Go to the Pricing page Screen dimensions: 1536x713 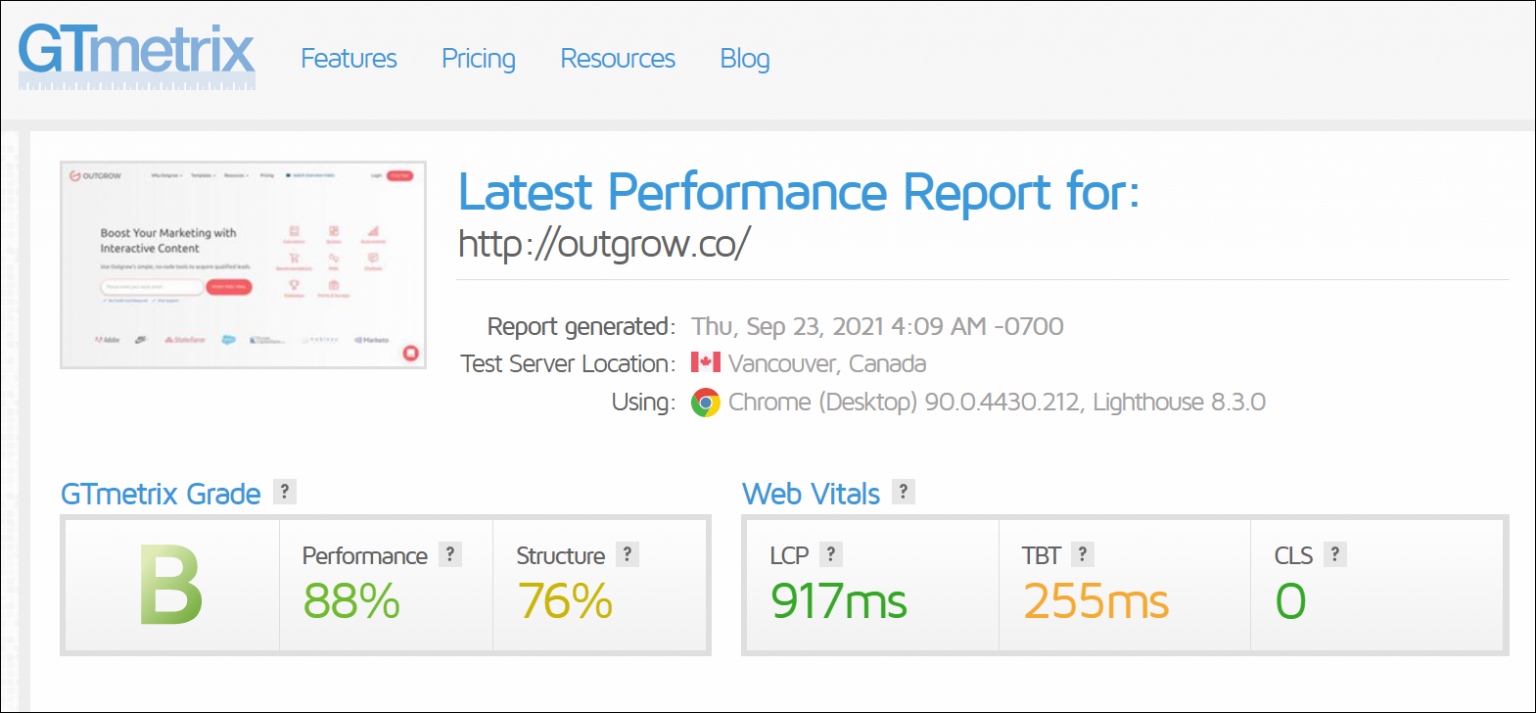click(x=478, y=59)
